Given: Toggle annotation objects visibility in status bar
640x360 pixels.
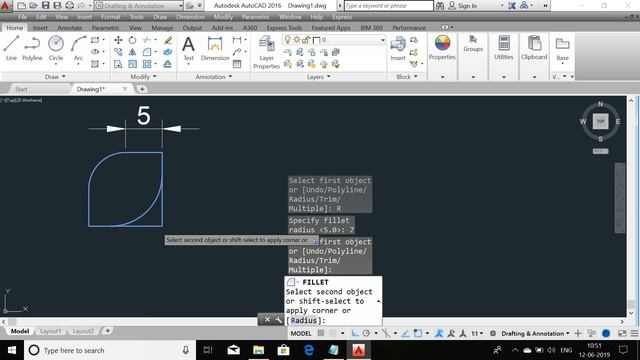Looking at the screenshot, I should pyautogui.click(x=439, y=333).
